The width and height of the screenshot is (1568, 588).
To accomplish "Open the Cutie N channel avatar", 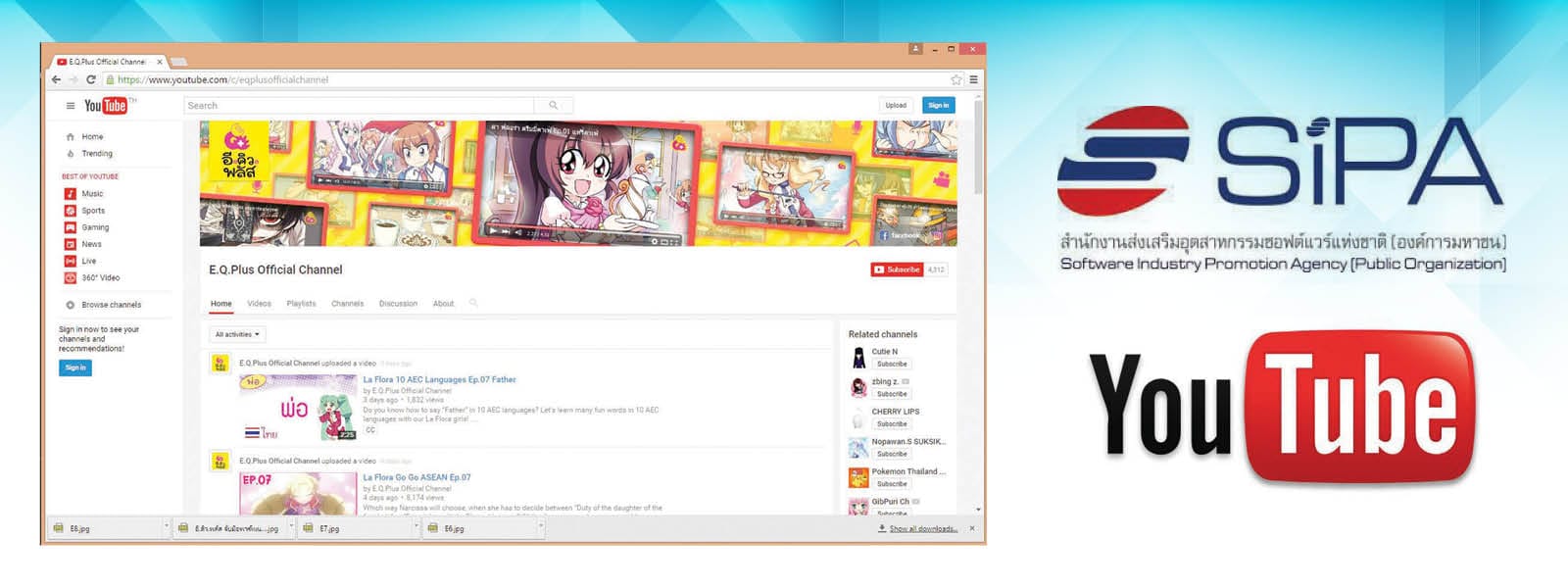I will tap(858, 358).
